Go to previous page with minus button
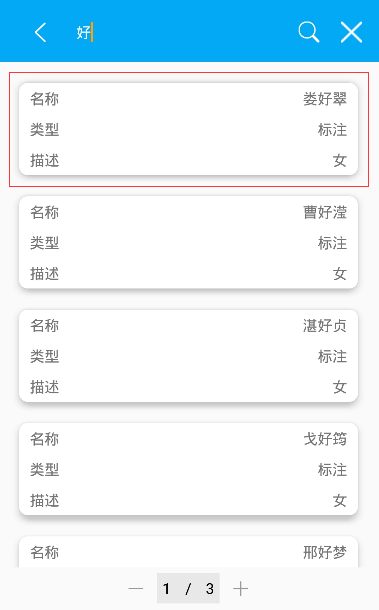 [136, 588]
